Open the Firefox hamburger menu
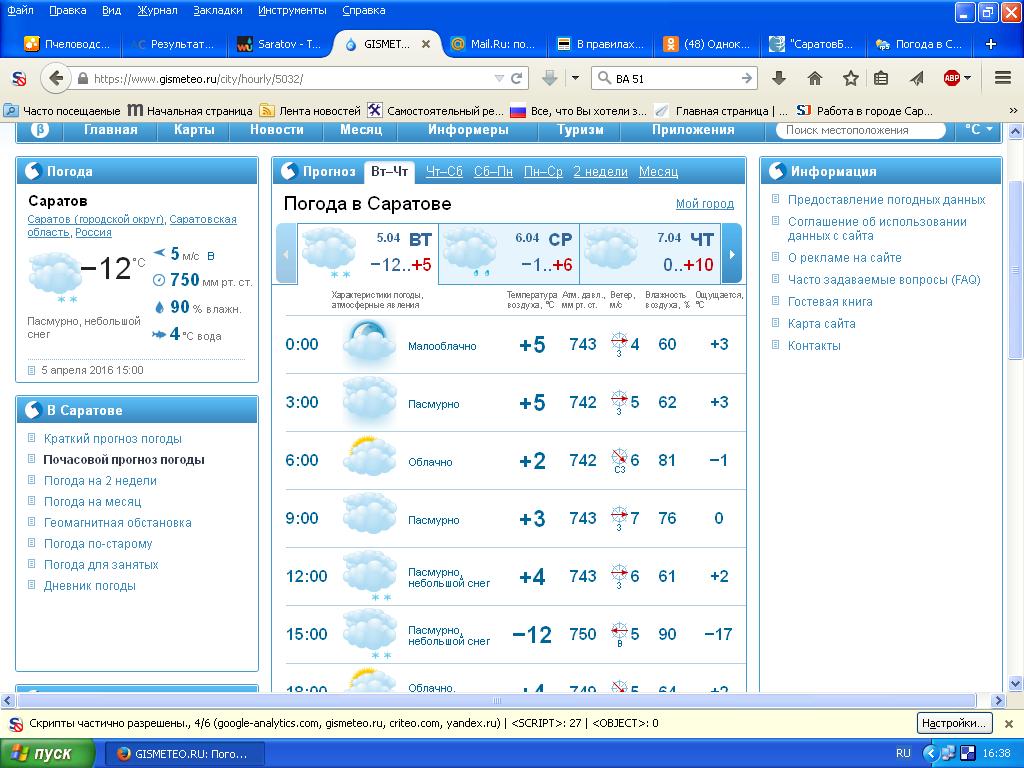The width and height of the screenshot is (1024, 768). [1003, 78]
